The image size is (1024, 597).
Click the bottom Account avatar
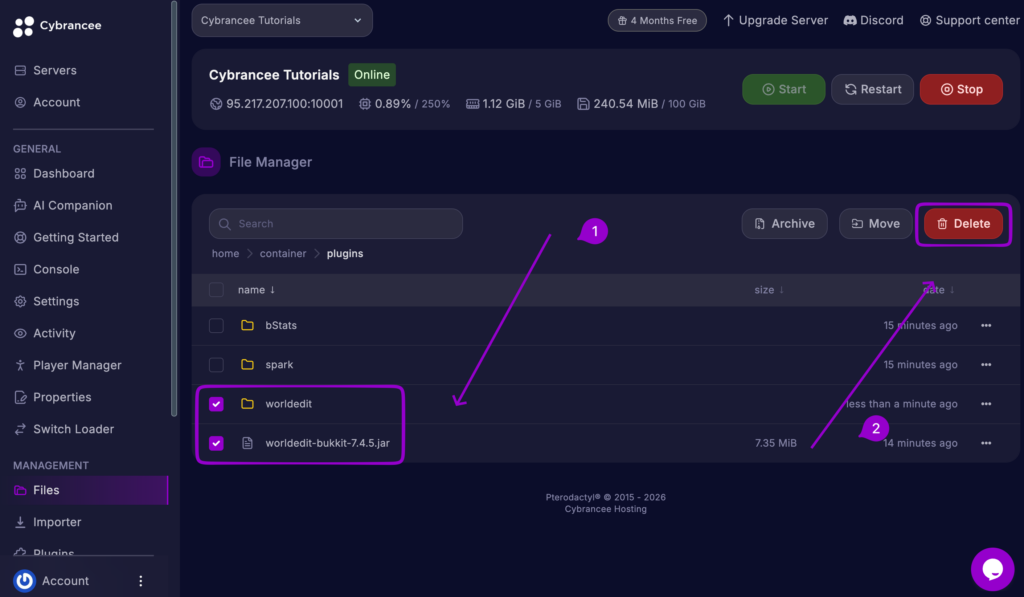click(25, 581)
